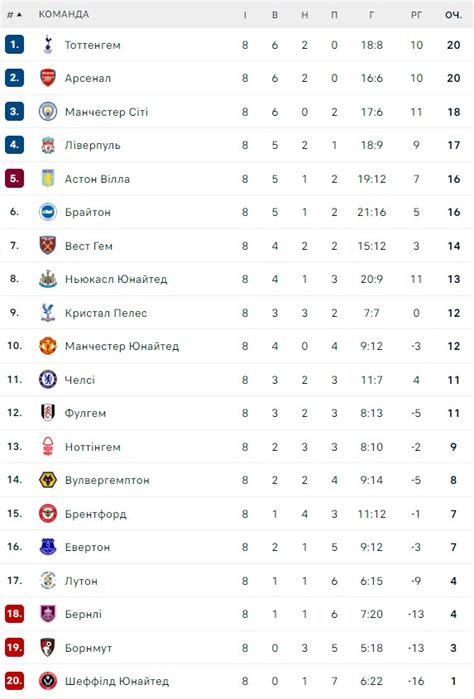The image size is (474, 699).
Task: Open the Манчестер Юнайтед team link
Action: click(122, 346)
